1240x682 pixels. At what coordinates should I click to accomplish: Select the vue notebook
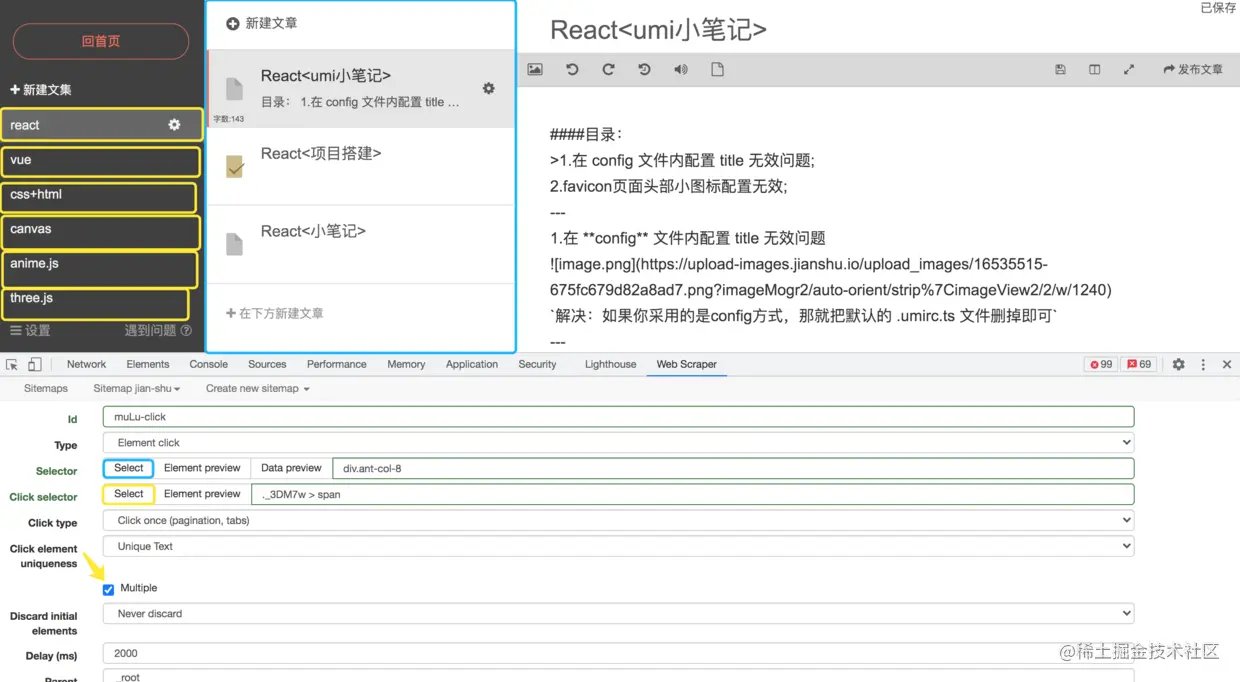tap(100, 161)
